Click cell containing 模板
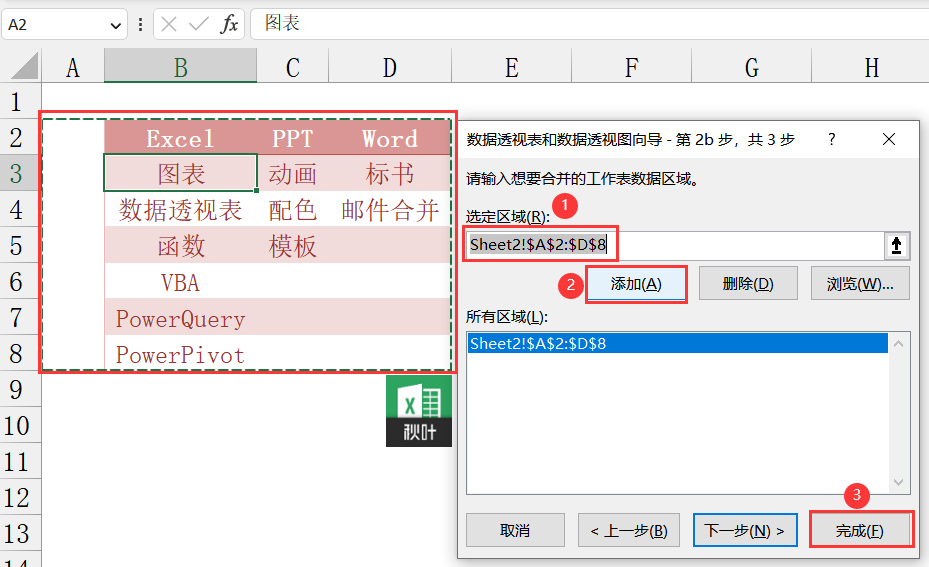Viewport: 929px width, 567px height. pyautogui.click(x=293, y=245)
